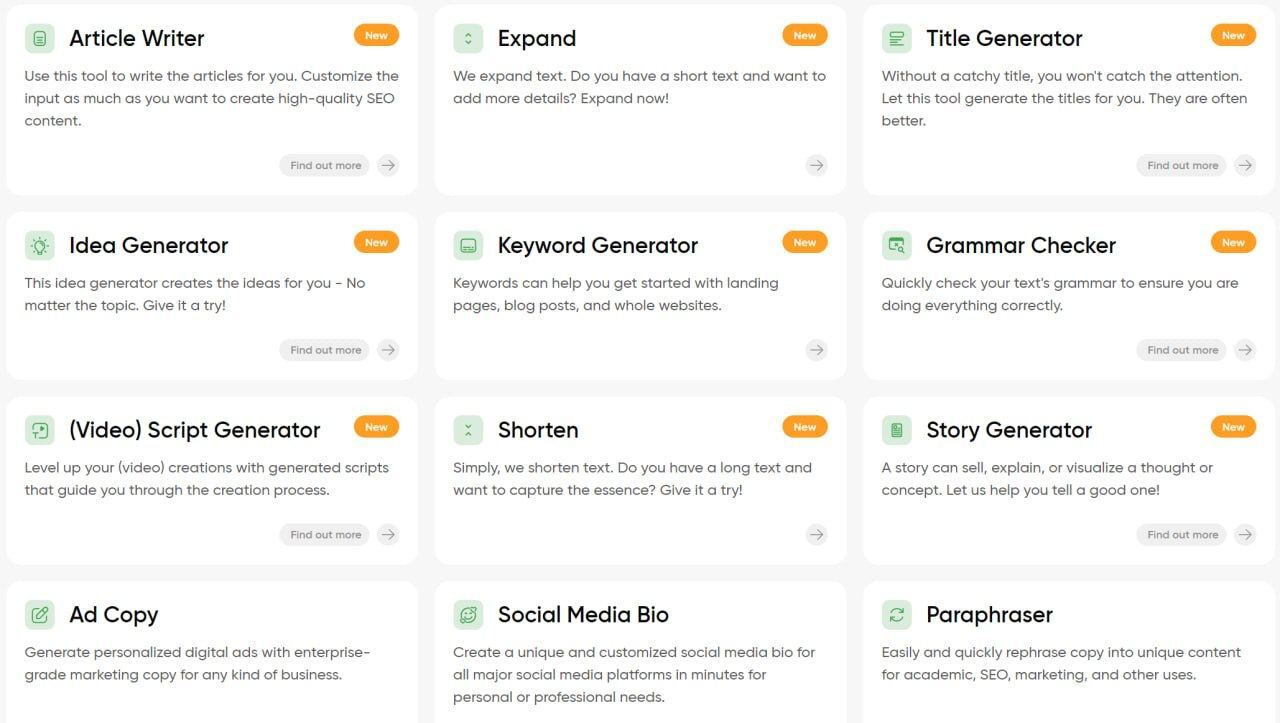Open the Paraphraser tool heading

coord(989,615)
